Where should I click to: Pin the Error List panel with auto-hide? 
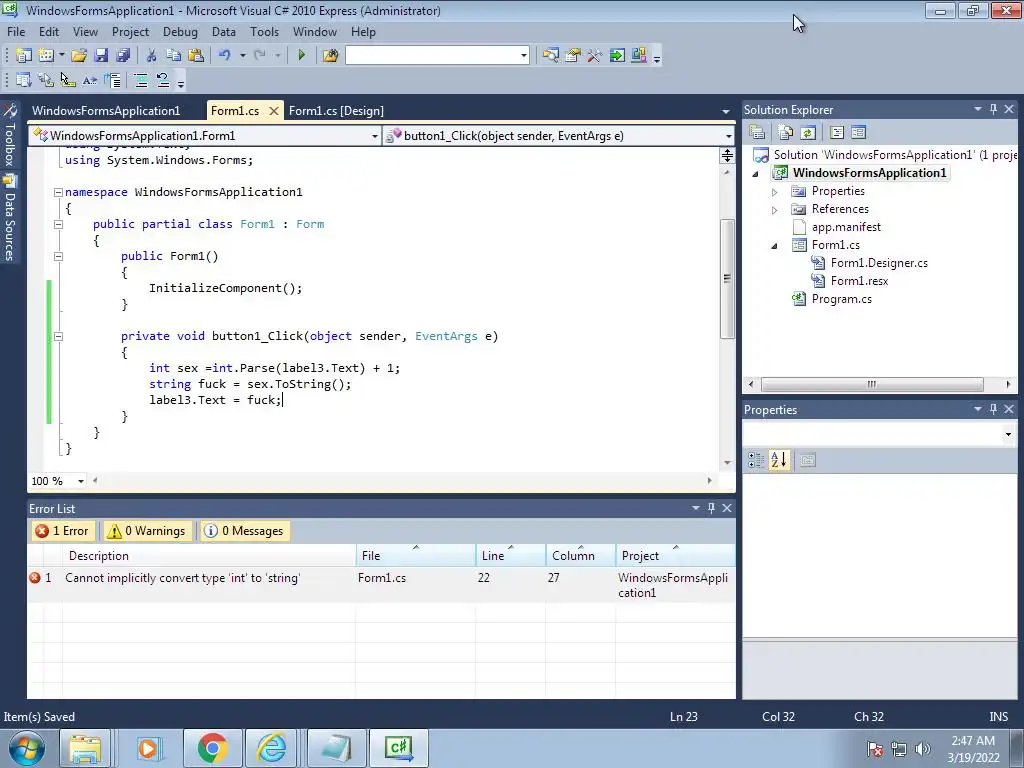pos(711,508)
